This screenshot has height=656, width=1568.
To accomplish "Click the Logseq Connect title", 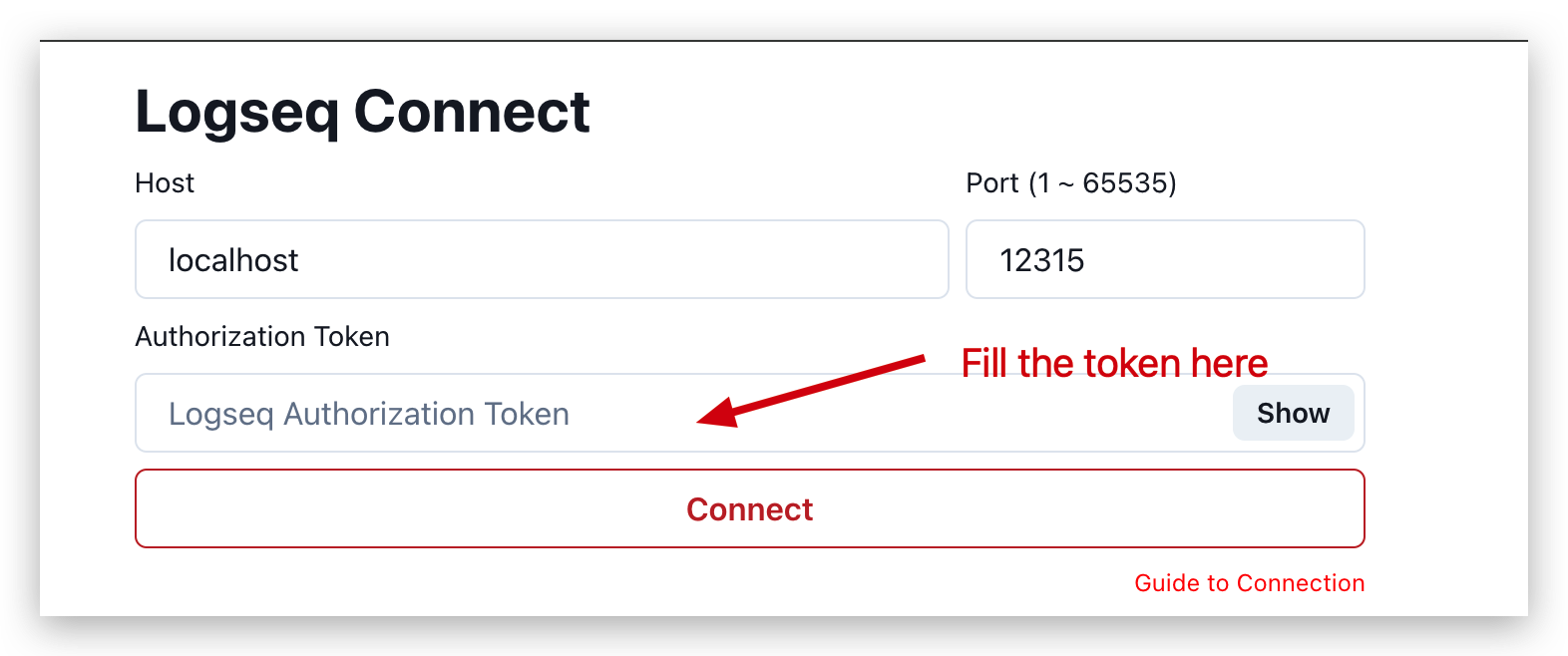I will tap(362, 111).
